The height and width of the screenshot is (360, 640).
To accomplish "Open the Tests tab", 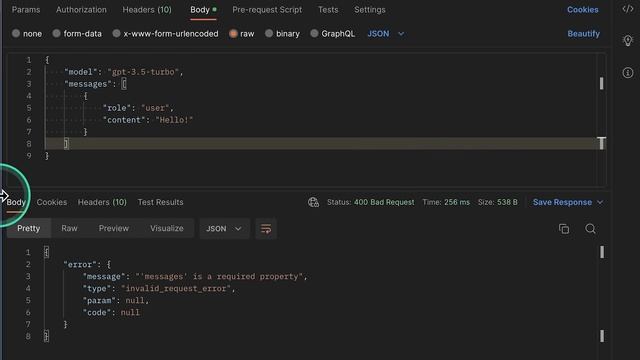I will tap(328, 10).
